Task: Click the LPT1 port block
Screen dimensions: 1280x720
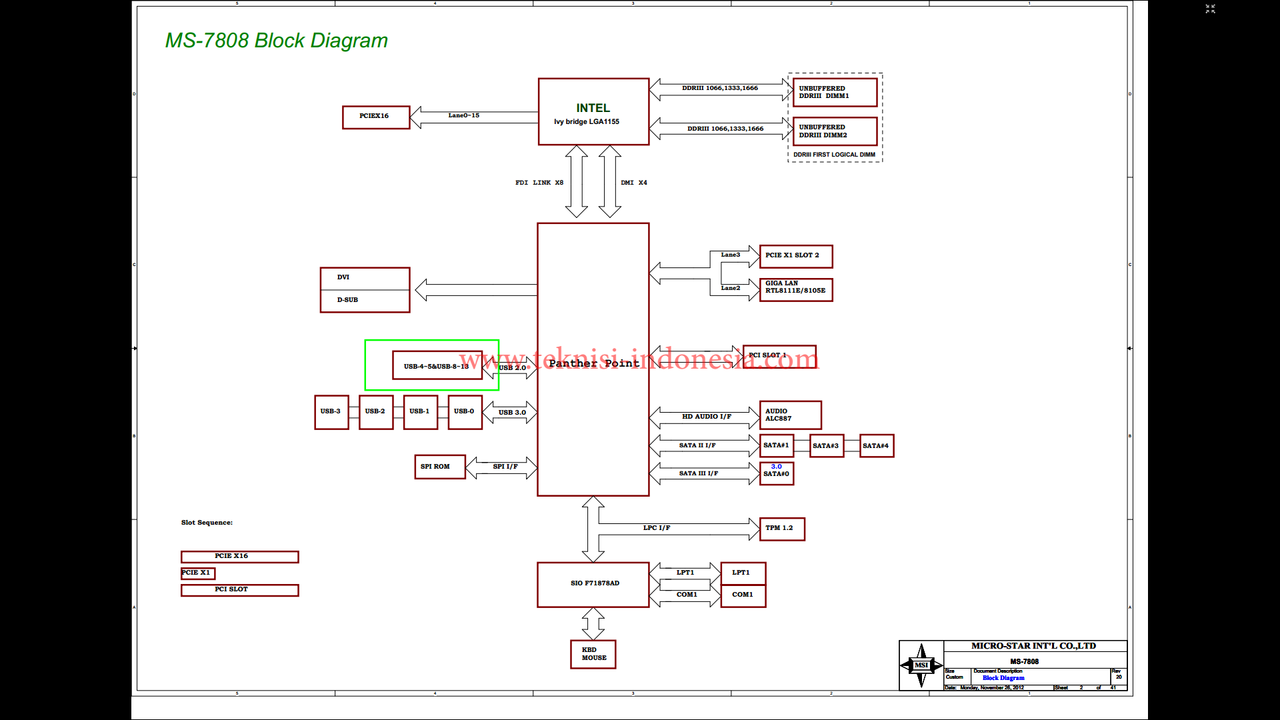Action: 743,573
